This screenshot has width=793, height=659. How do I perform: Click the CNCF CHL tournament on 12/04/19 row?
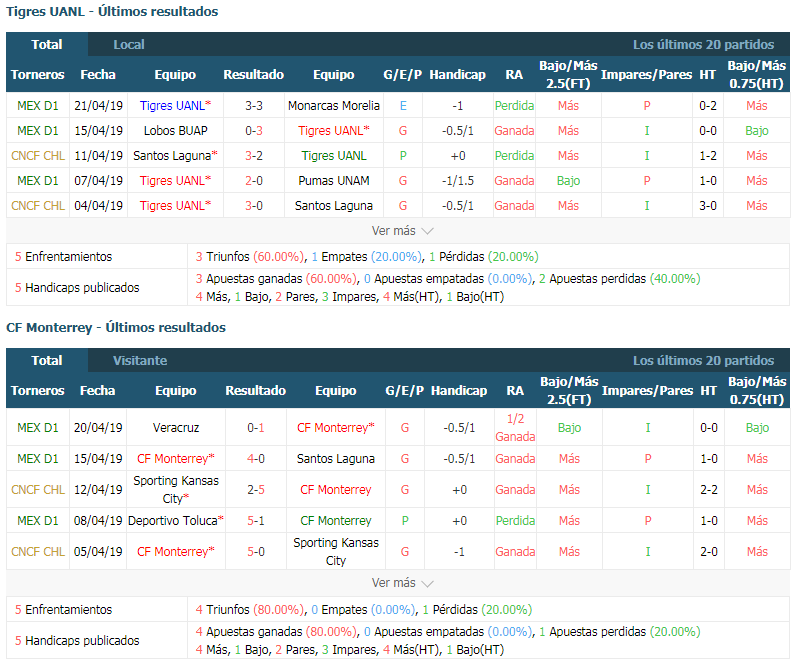point(38,490)
